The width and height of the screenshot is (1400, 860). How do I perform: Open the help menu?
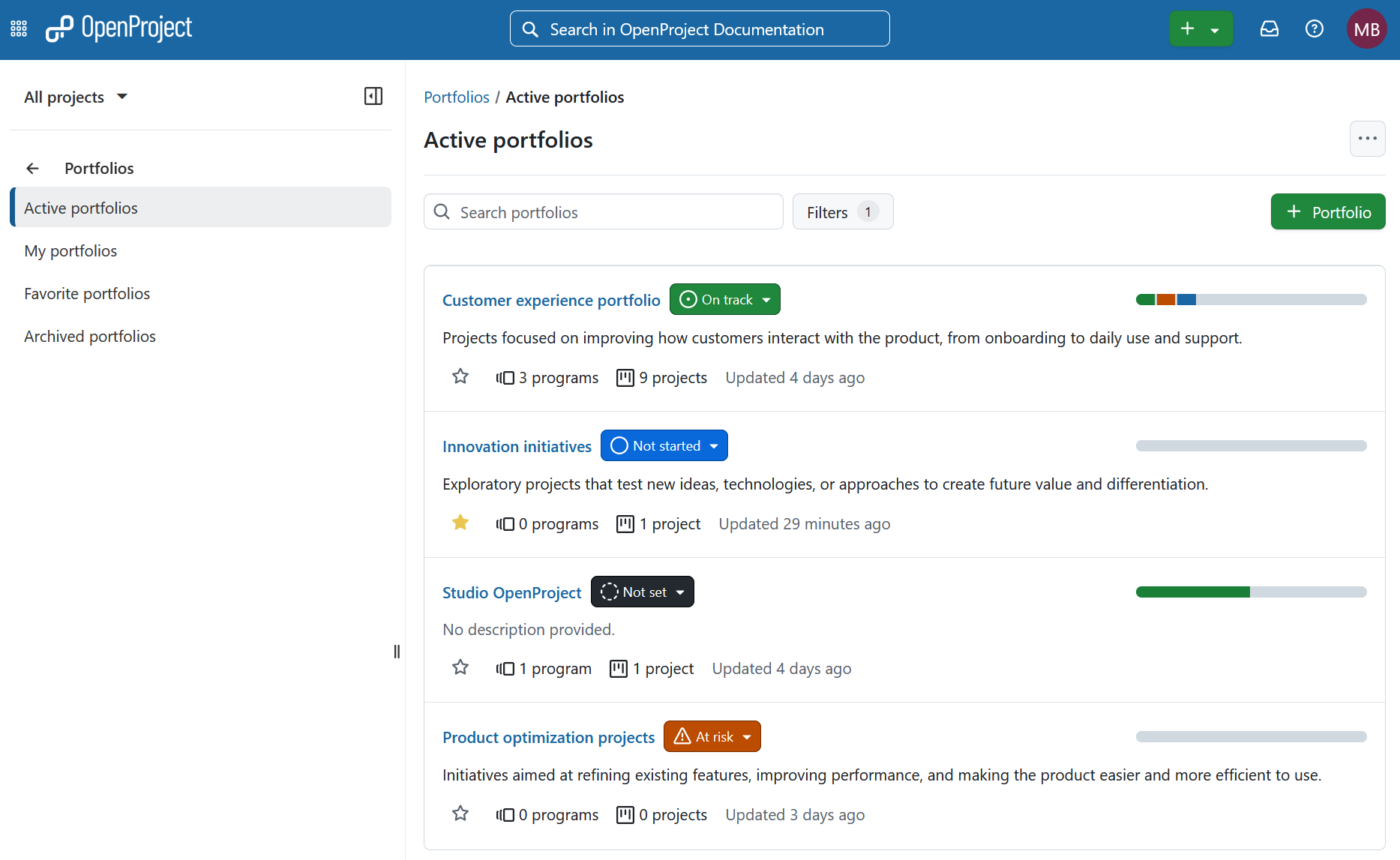coord(1314,28)
